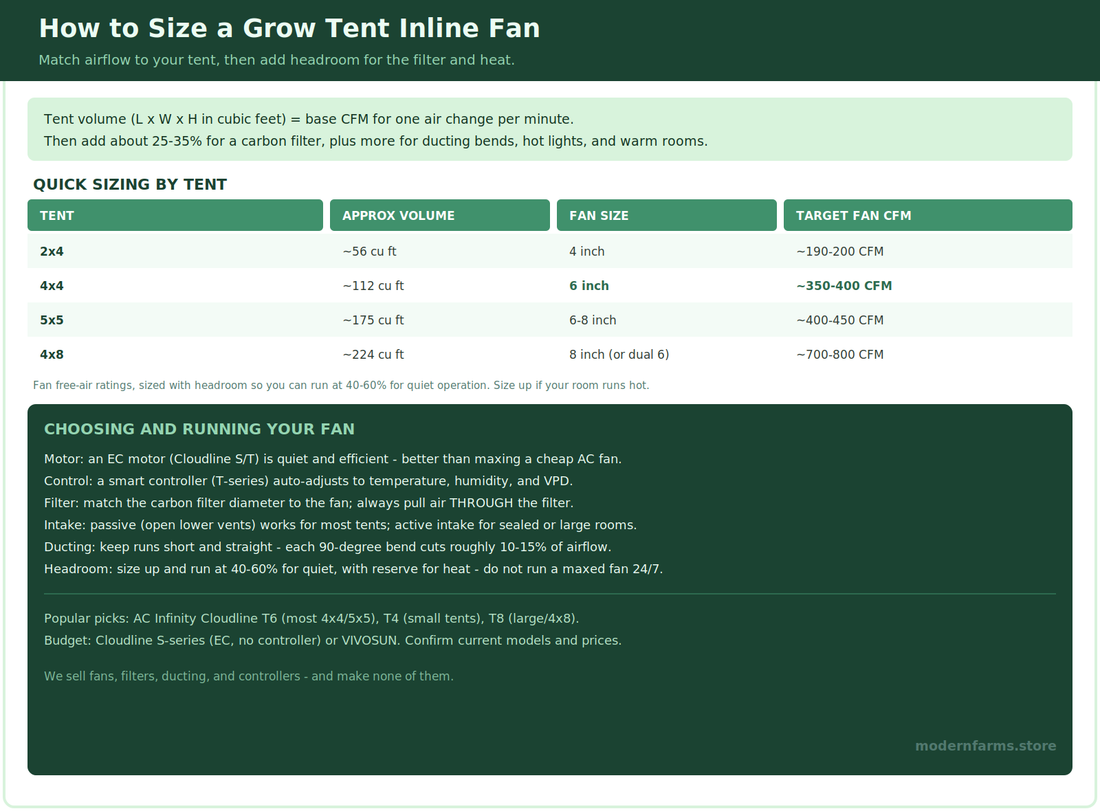Select the 4x8 tent row label
Screen dimensions: 1100x811
pyautogui.click(x=52, y=354)
